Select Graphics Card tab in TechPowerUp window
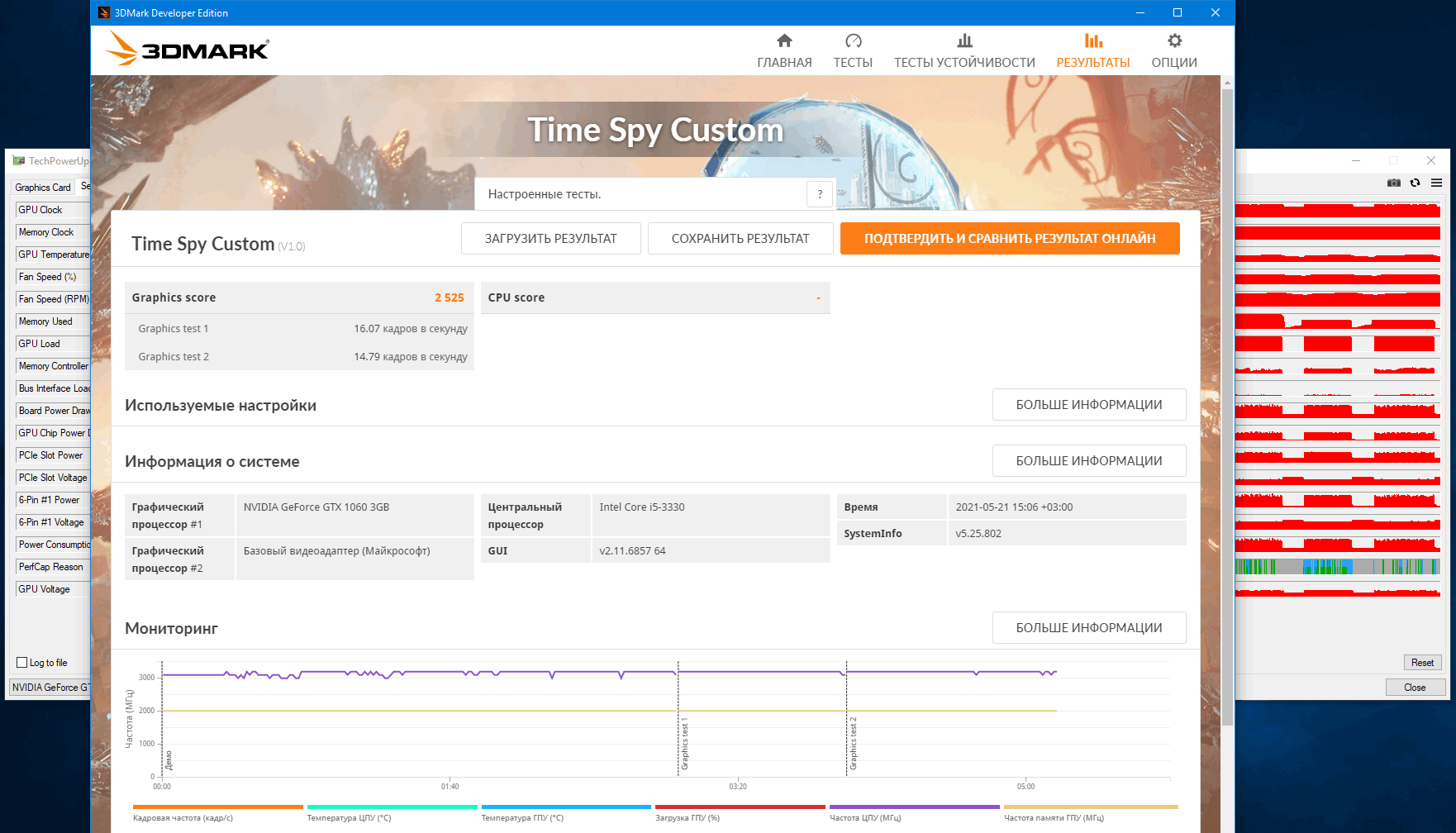The width and height of the screenshot is (1456, 833). pyautogui.click(x=43, y=188)
